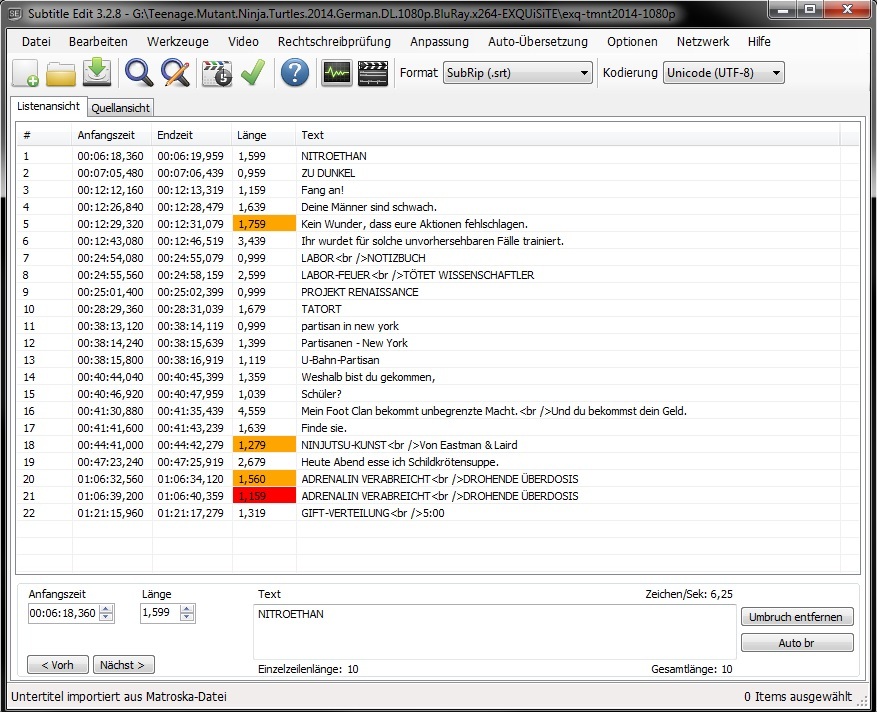877x712 pixels.
Task: Open the Find magnifier tool
Action: click(139, 73)
